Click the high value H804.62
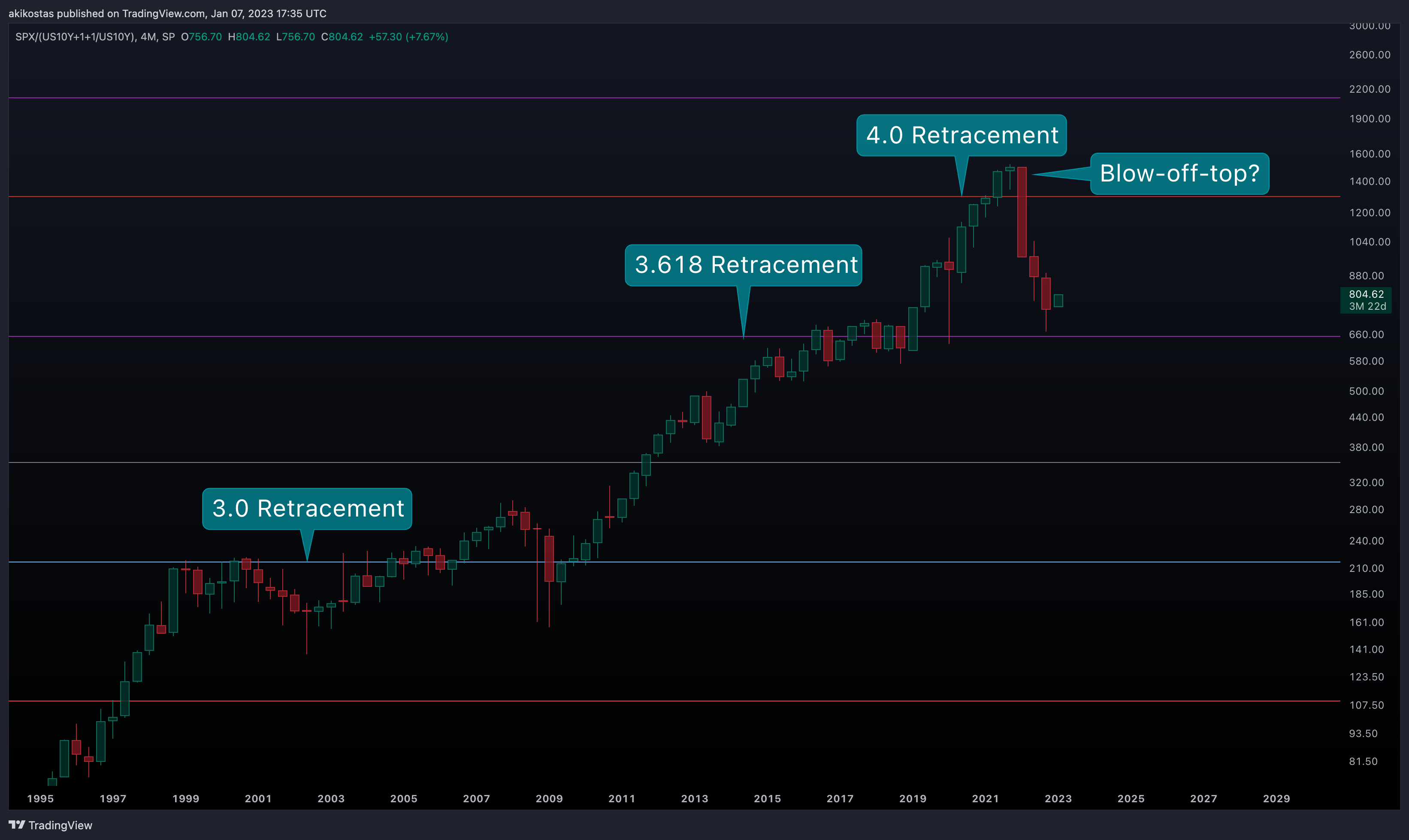The image size is (1409, 840). 249,37
